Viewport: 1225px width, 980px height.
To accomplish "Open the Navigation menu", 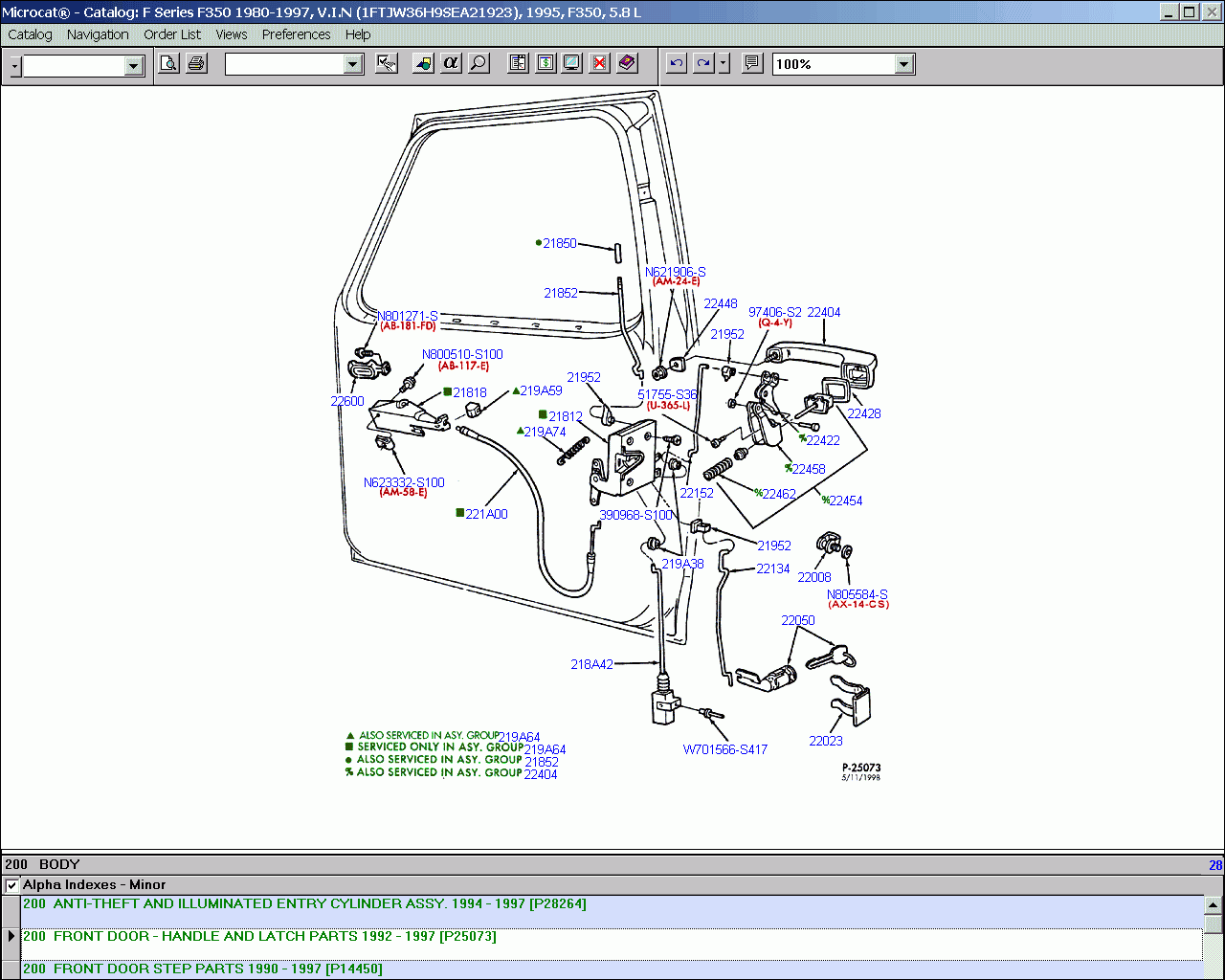I will [x=98, y=34].
